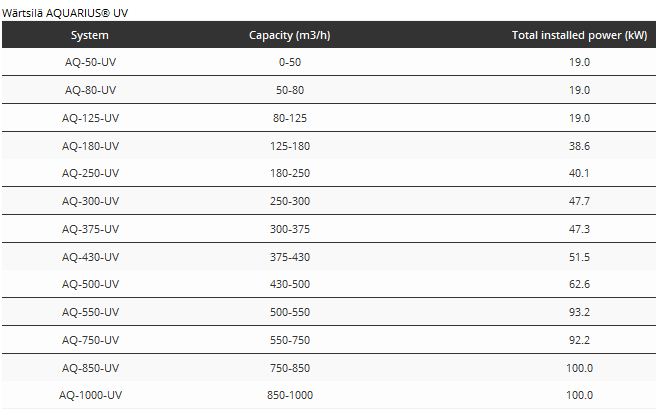Click the AQ-550-UV row label
656x416 pixels.
point(90,312)
